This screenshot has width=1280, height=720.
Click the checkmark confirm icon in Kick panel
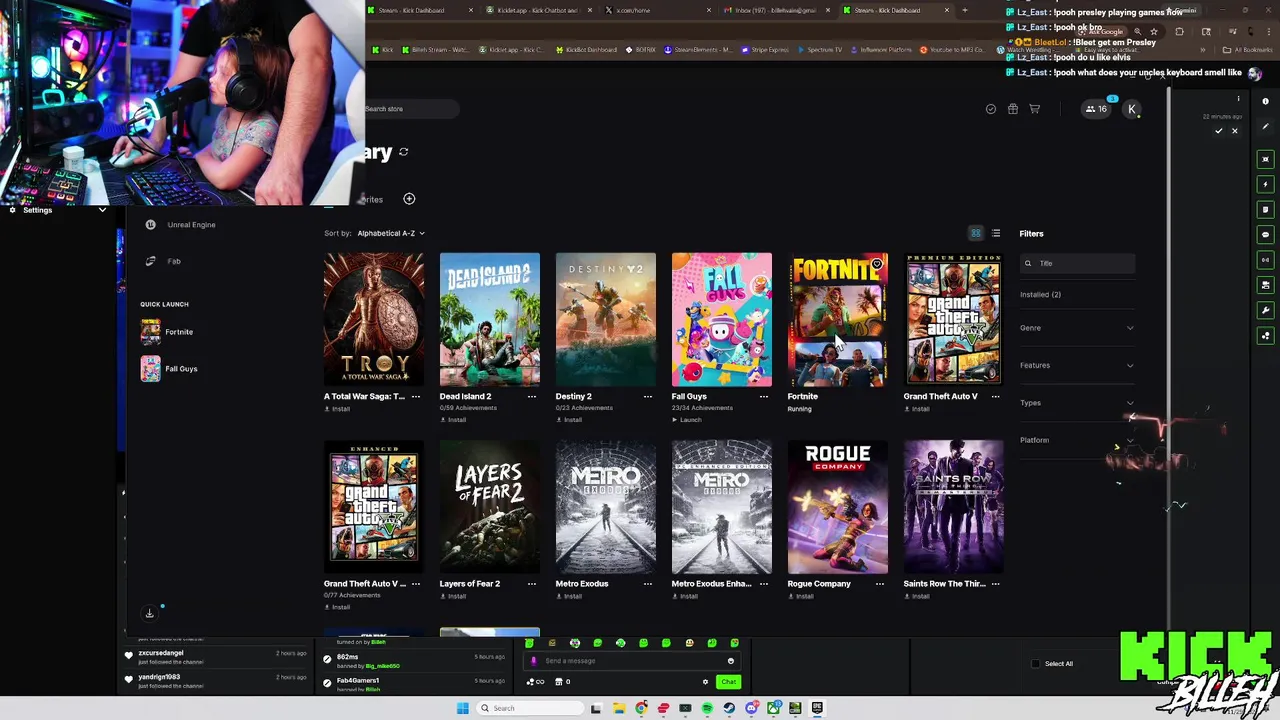pos(1218,131)
